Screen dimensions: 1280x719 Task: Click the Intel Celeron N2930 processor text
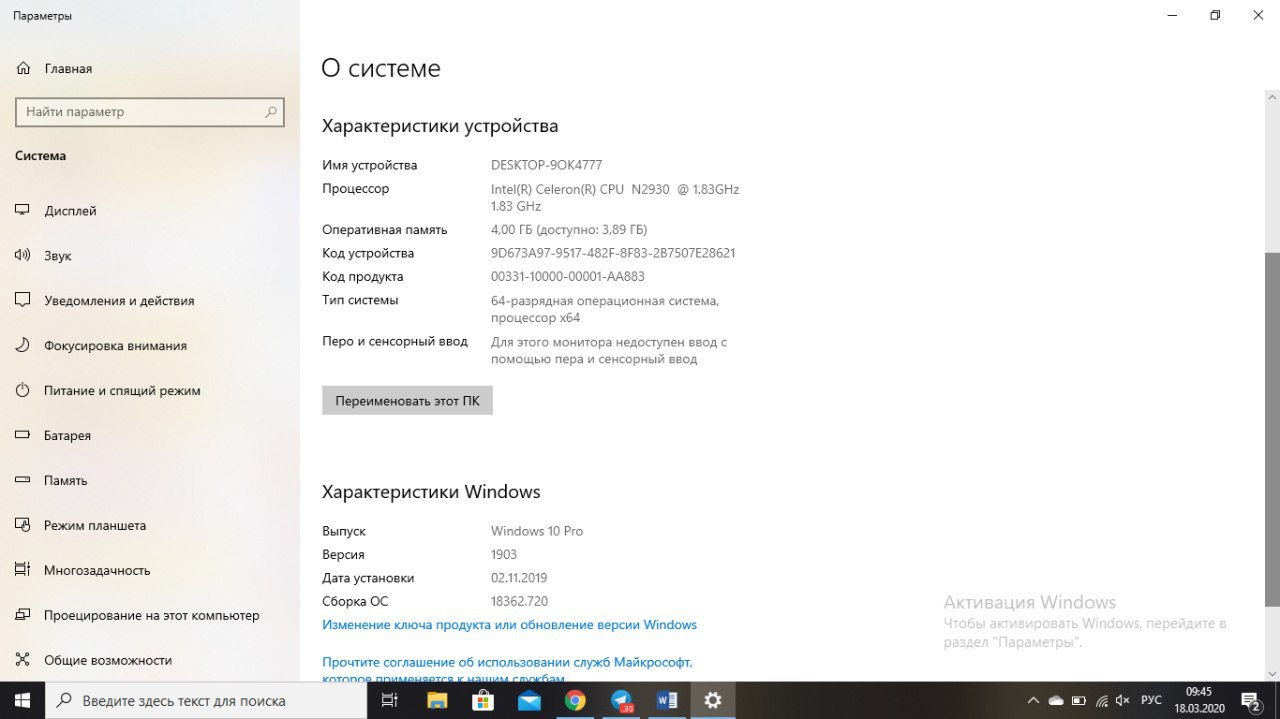615,197
